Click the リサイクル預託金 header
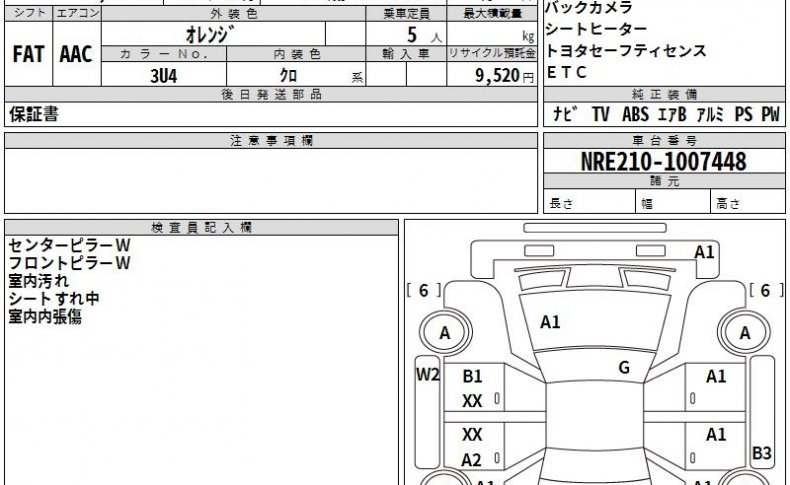The height and width of the screenshot is (485, 790). [x=492, y=53]
